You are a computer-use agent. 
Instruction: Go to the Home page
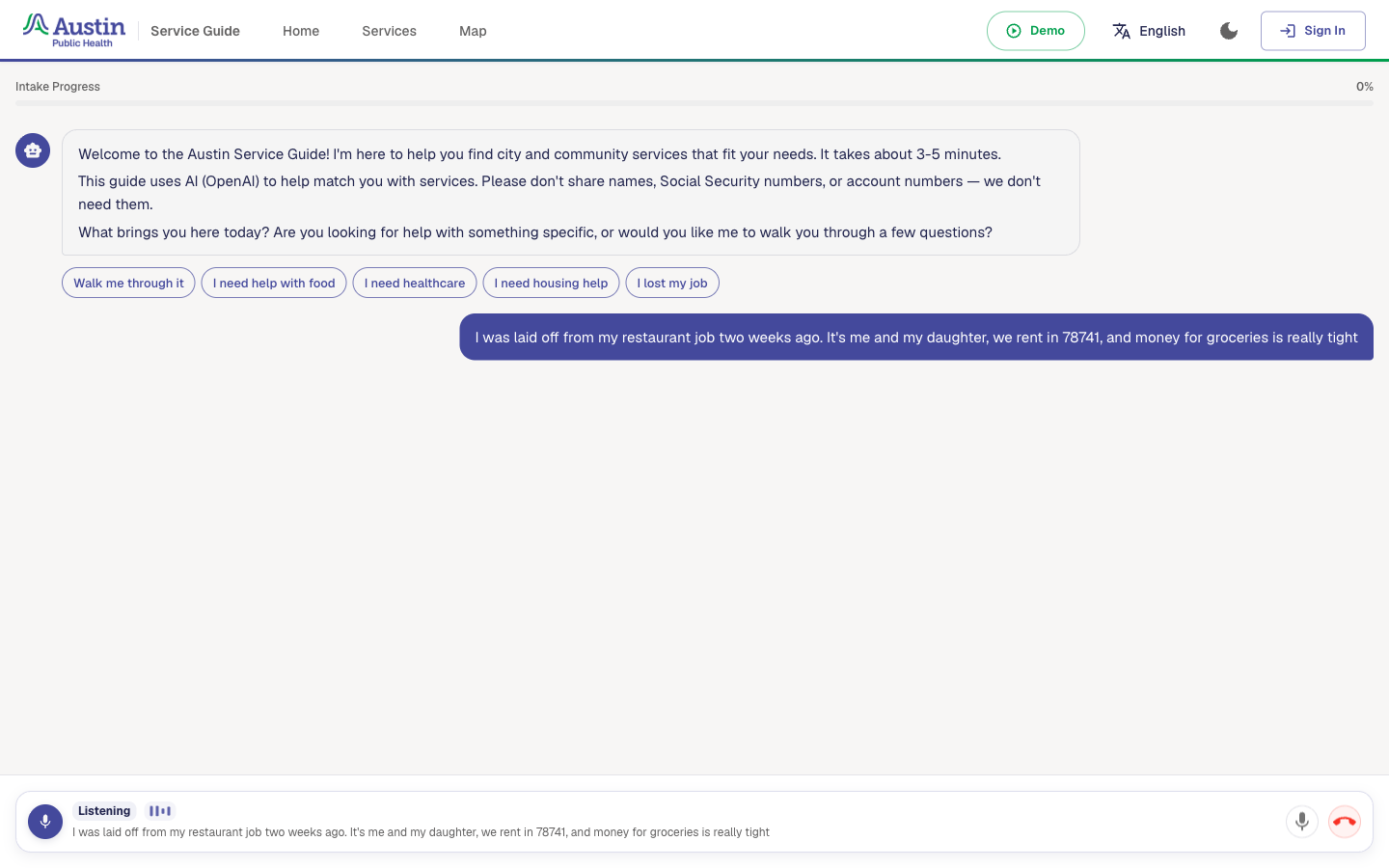[x=301, y=31]
